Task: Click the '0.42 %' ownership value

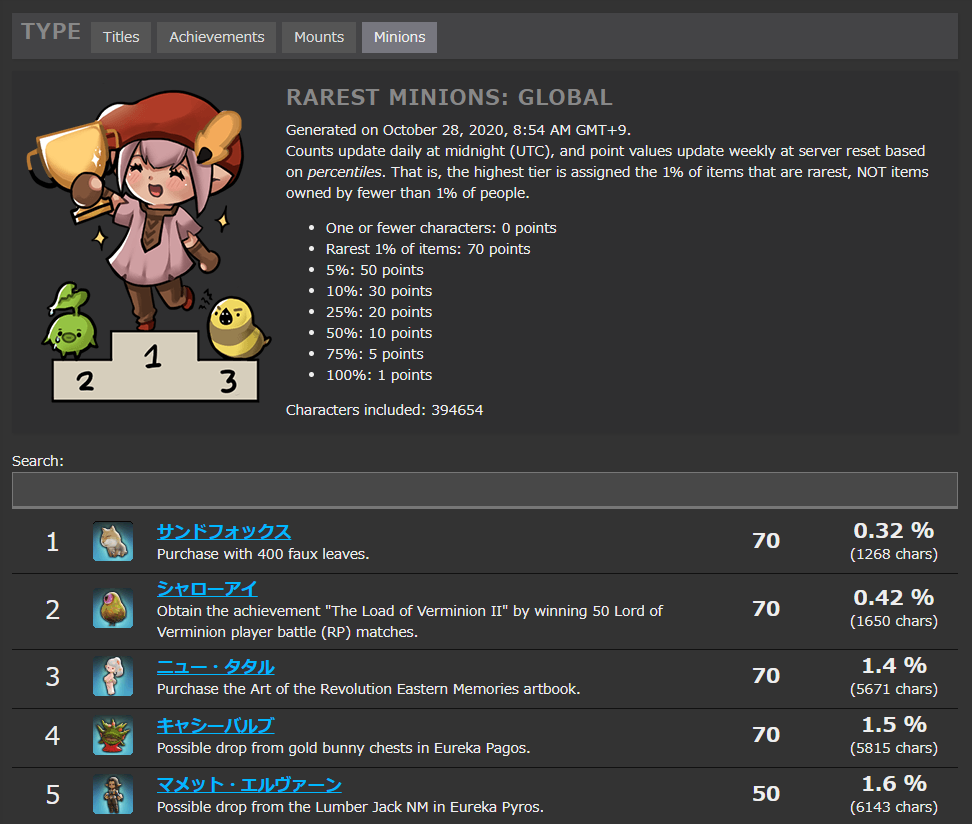Action: [x=893, y=598]
